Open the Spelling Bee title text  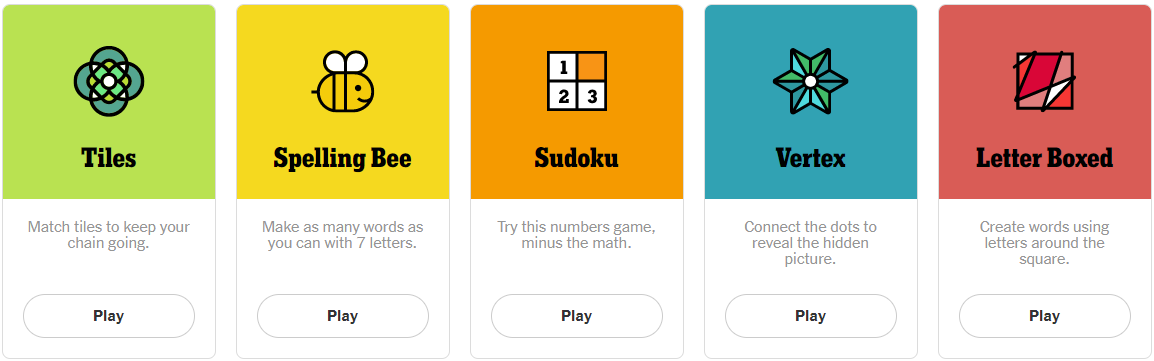[x=343, y=159]
